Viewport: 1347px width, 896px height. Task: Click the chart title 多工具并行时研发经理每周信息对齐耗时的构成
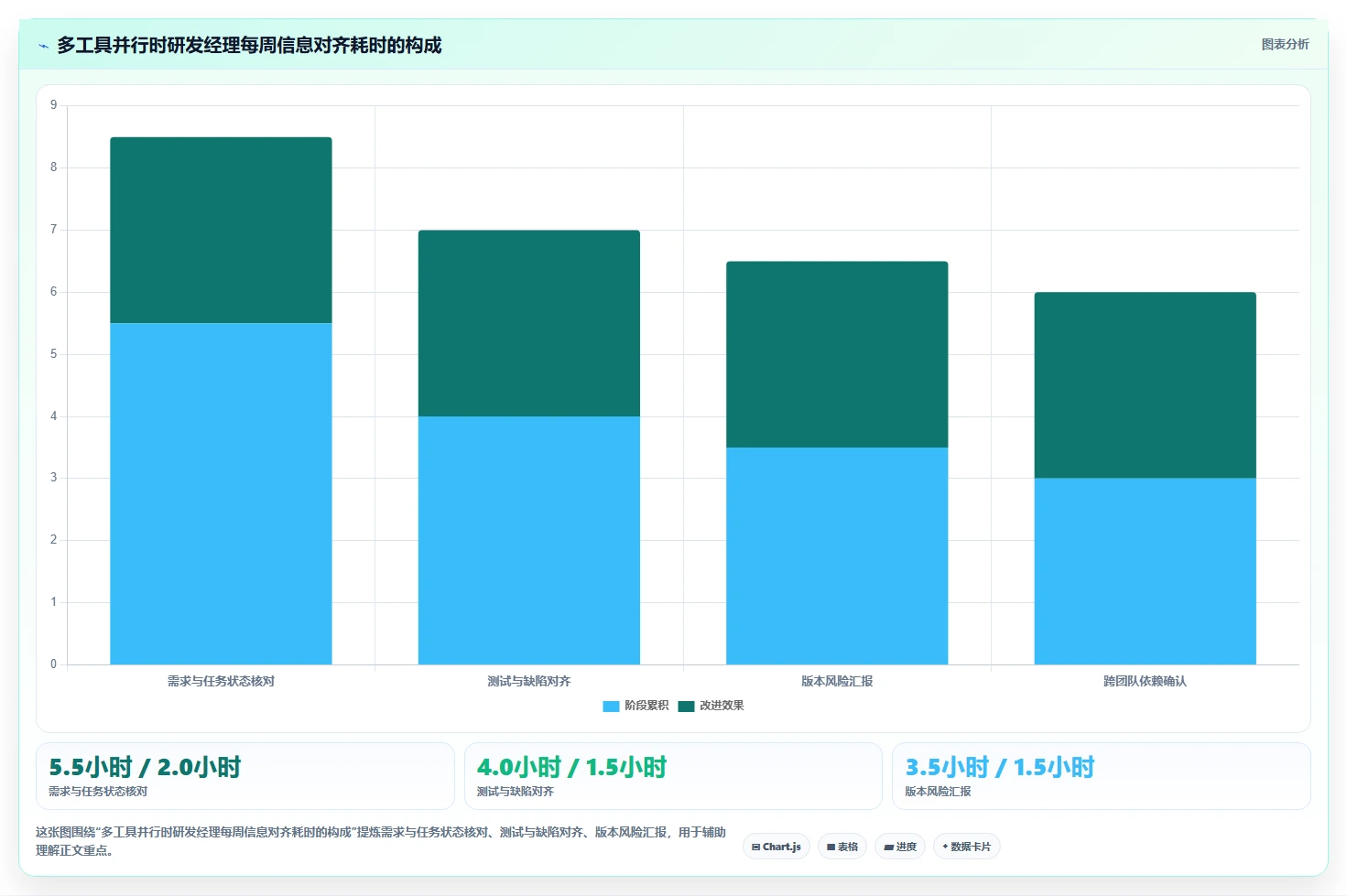(x=249, y=45)
